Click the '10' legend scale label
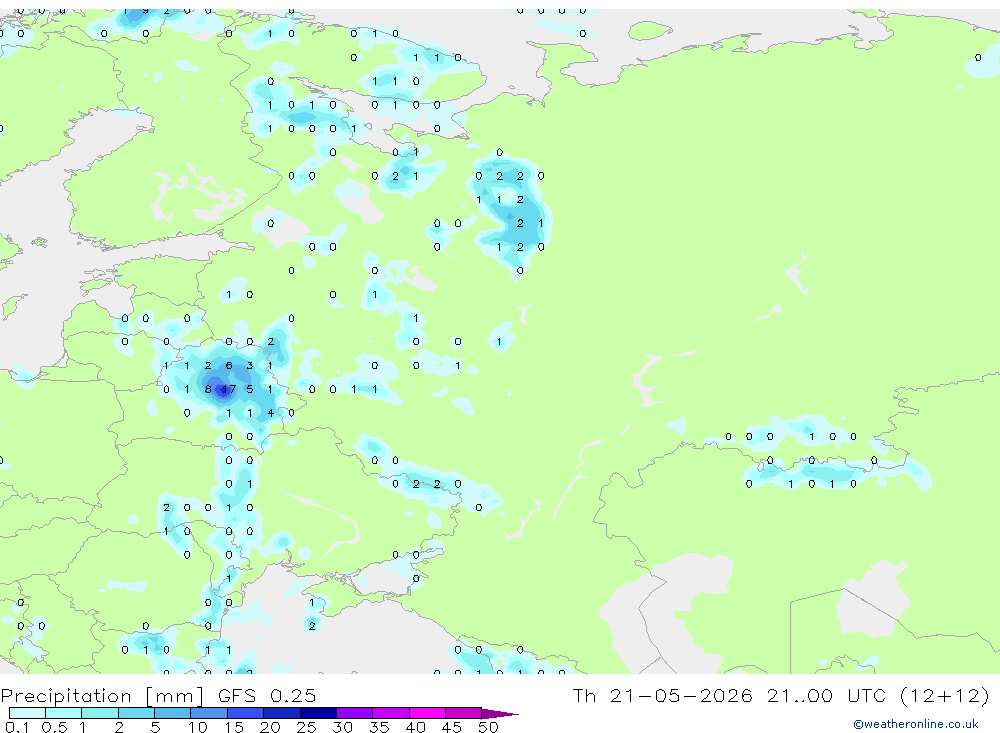This screenshot has height=733, width=1000. point(198,727)
